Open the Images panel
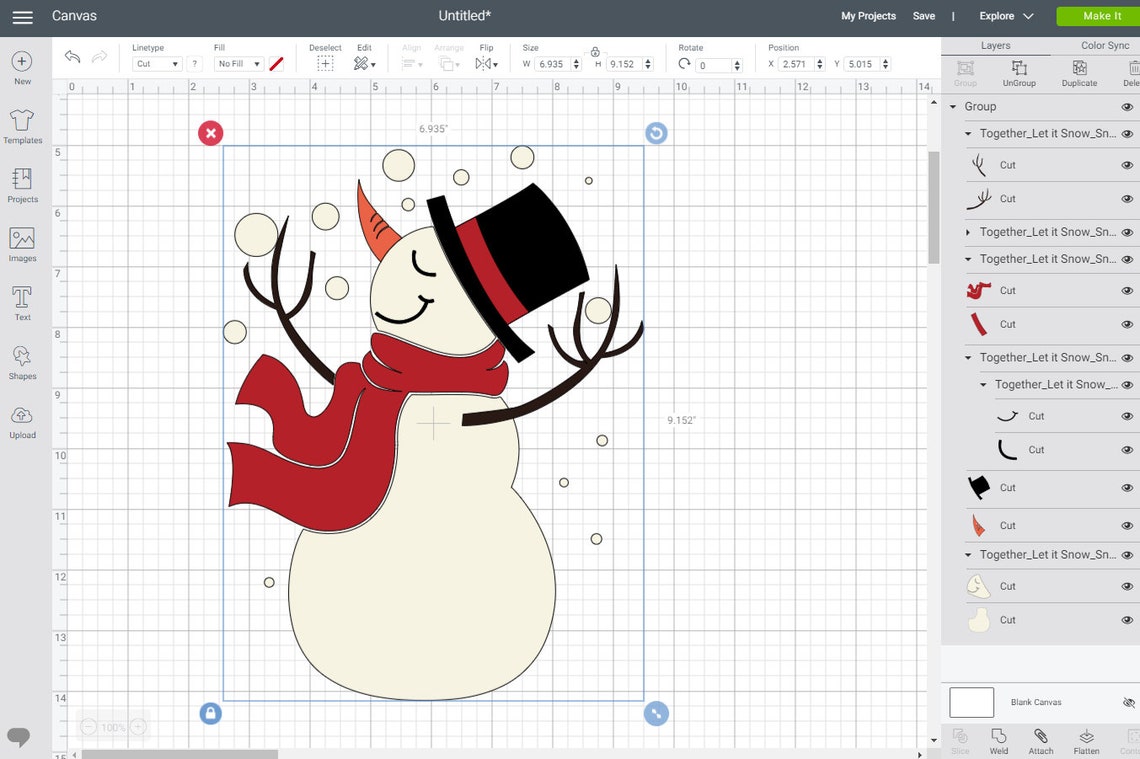This screenshot has height=759, width=1140. click(22, 243)
